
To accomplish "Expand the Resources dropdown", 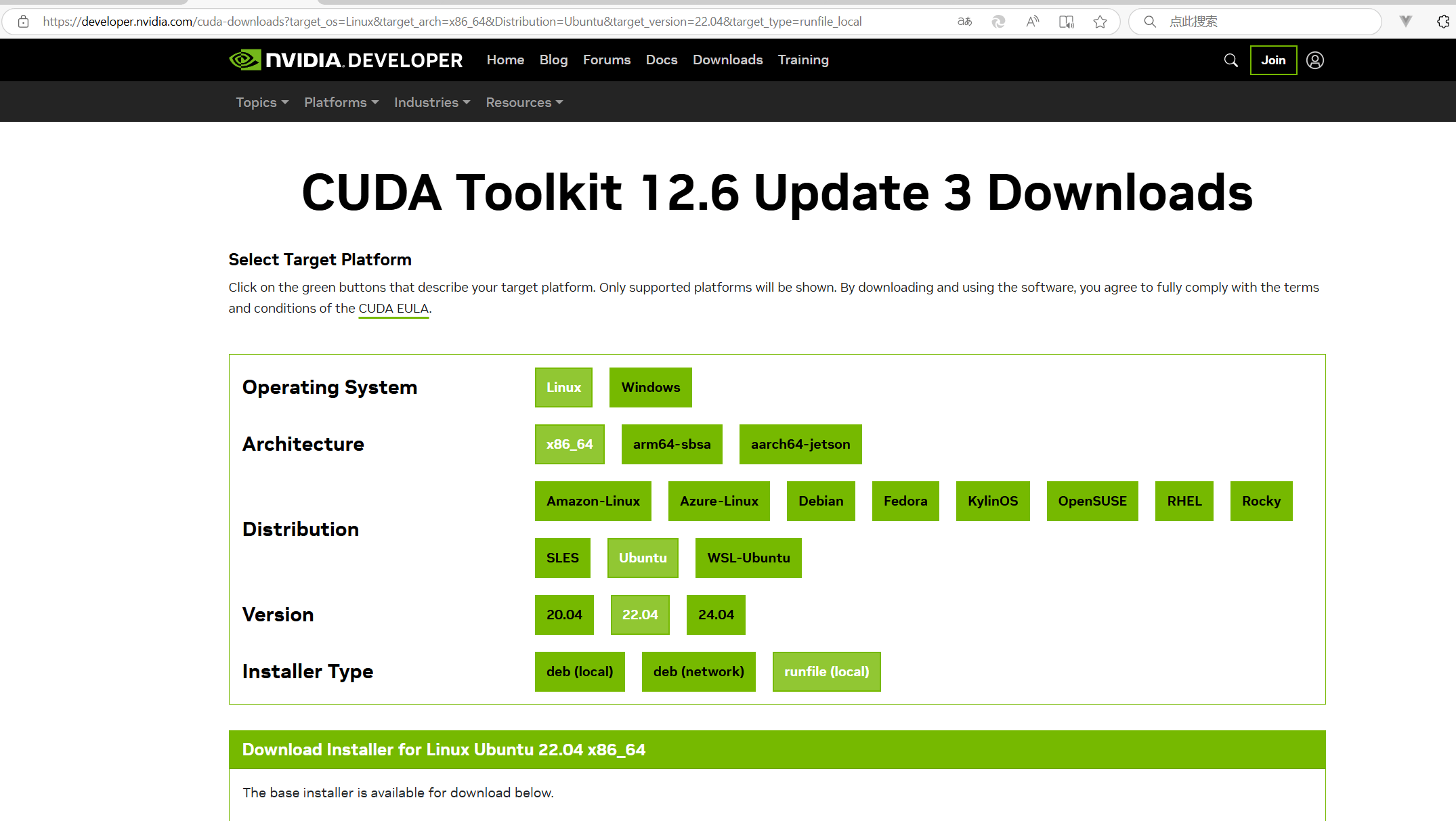I will [x=524, y=102].
